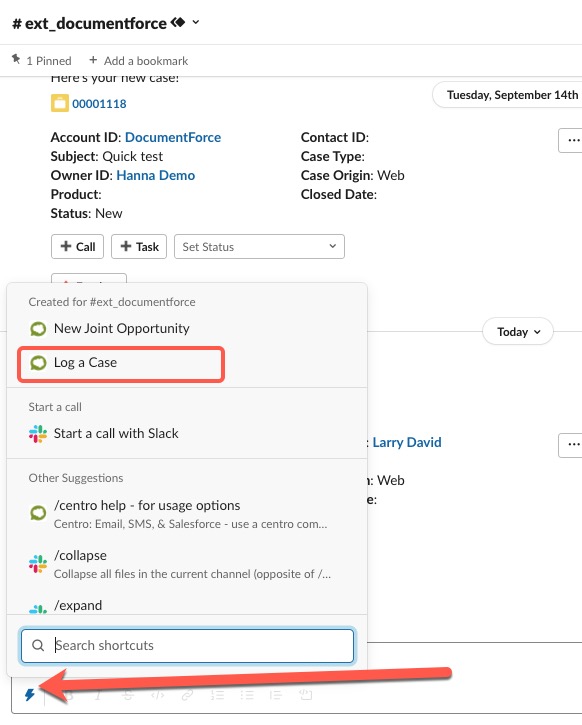Click the 'Other Suggestions' heading

76,478
